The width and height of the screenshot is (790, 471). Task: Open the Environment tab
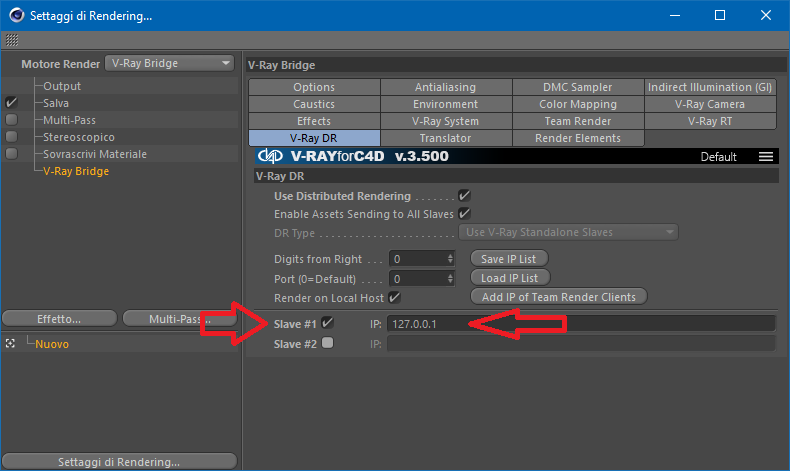(x=446, y=104)
